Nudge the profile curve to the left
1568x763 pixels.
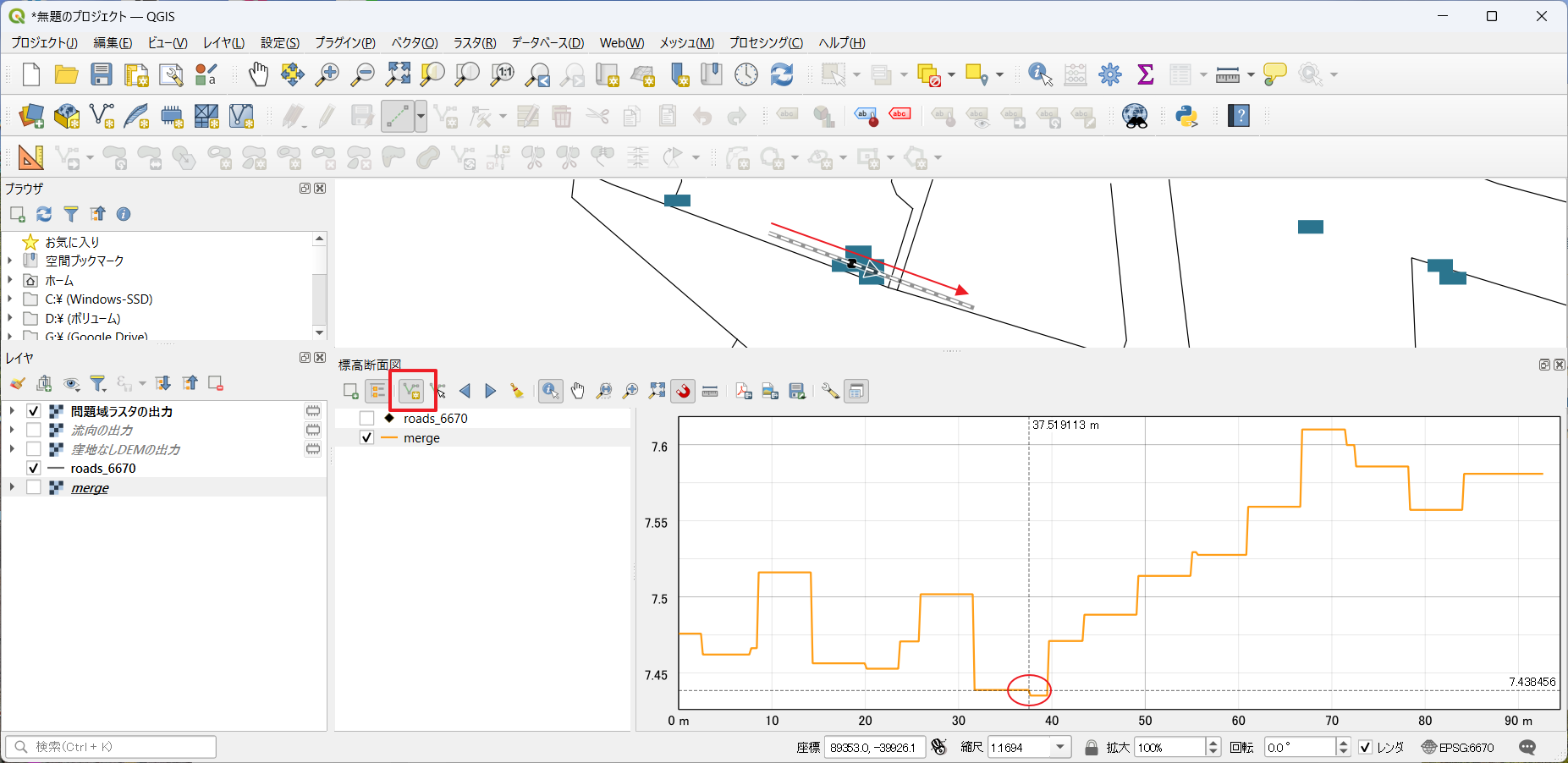click(465, 391)
